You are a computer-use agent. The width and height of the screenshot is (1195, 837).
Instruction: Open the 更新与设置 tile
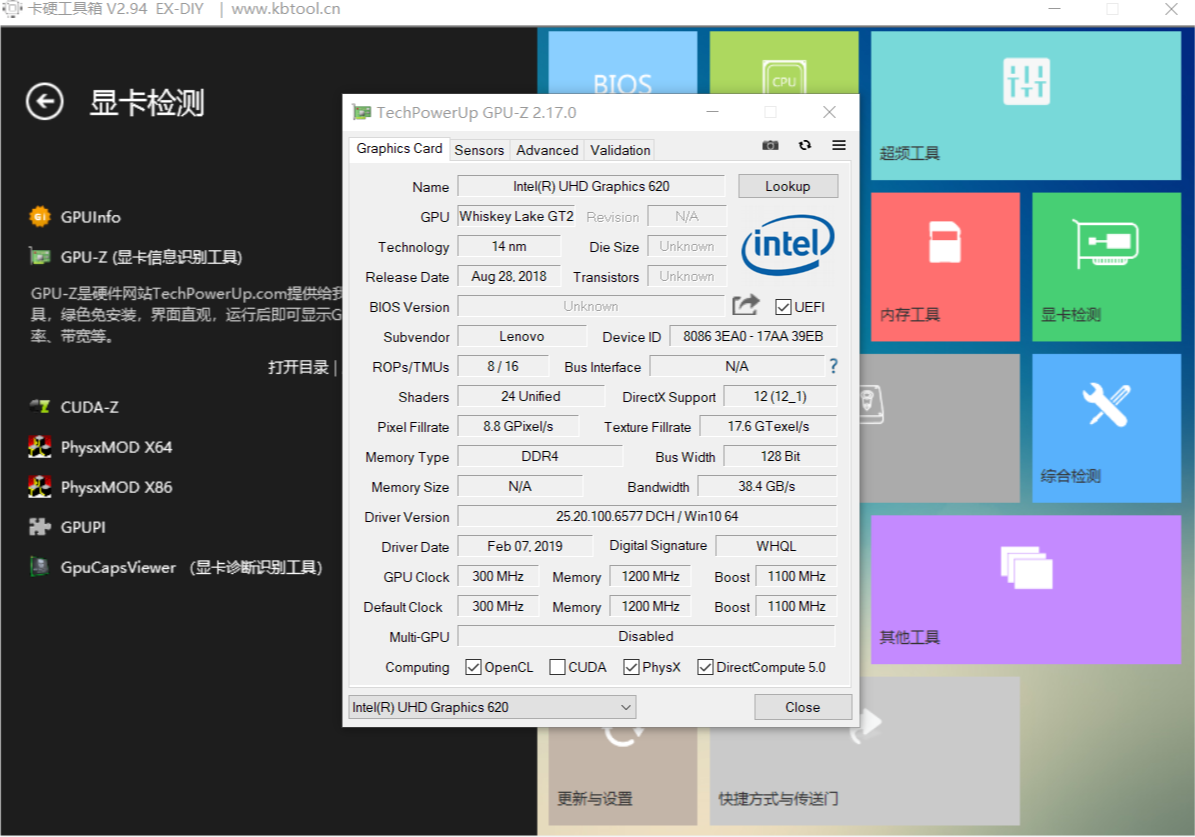click(623, 776)
